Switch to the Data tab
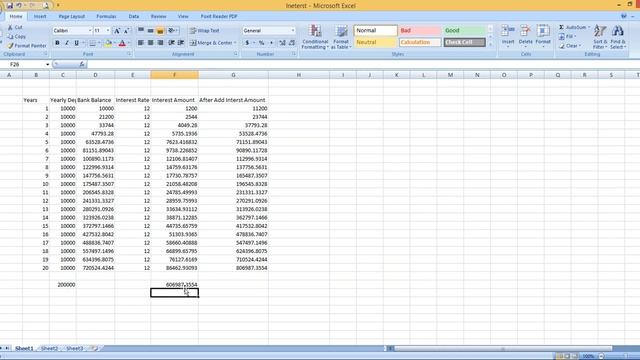Screen dimensions: 640x360 point(134,16)
